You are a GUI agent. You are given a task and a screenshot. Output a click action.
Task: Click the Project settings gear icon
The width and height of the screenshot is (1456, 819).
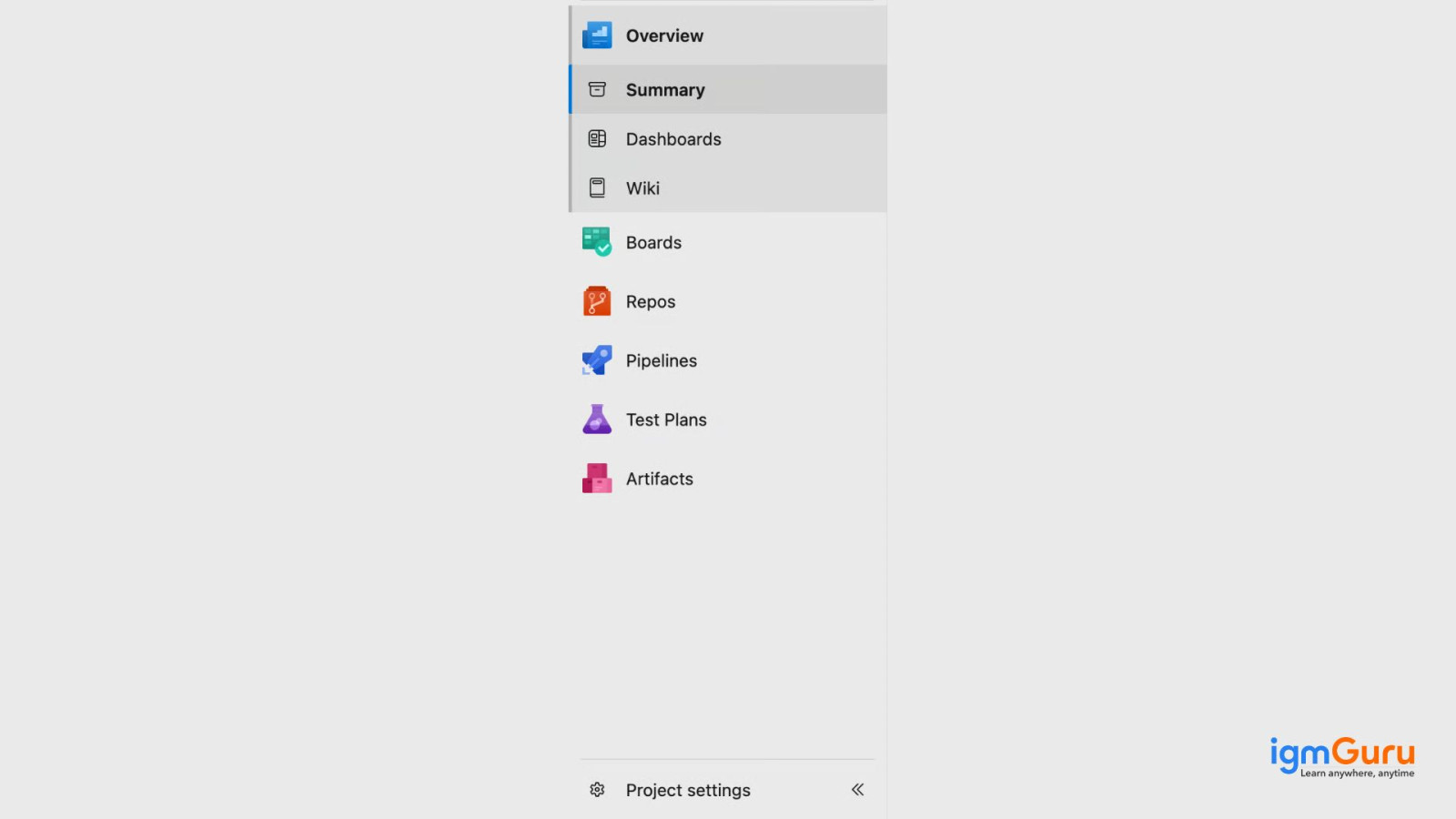point(597,790)
